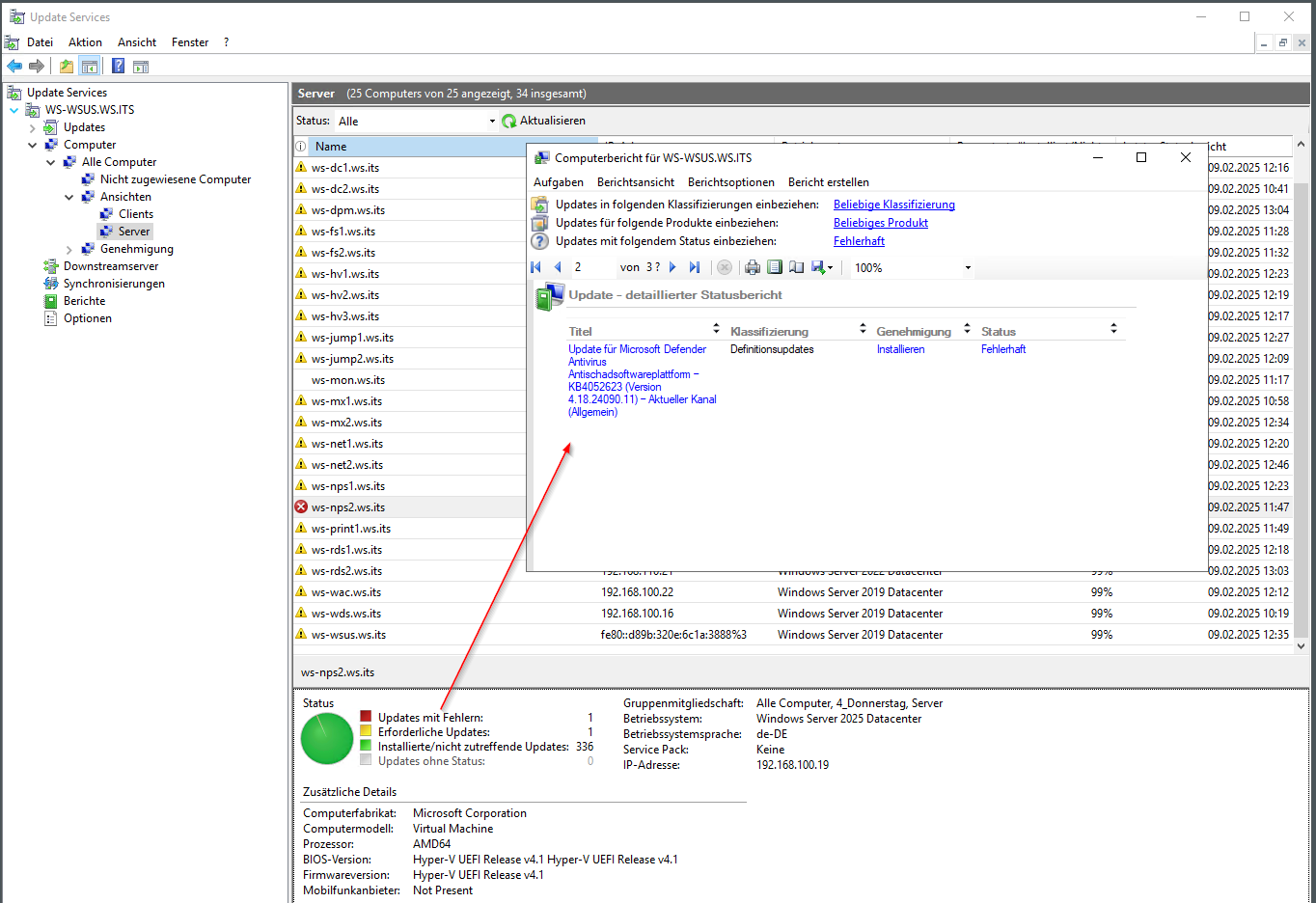Viewport: 1316px width, 903px height.
Task: Open the Fenster menu
Action: pyautogui.click(x=190, y=42)
